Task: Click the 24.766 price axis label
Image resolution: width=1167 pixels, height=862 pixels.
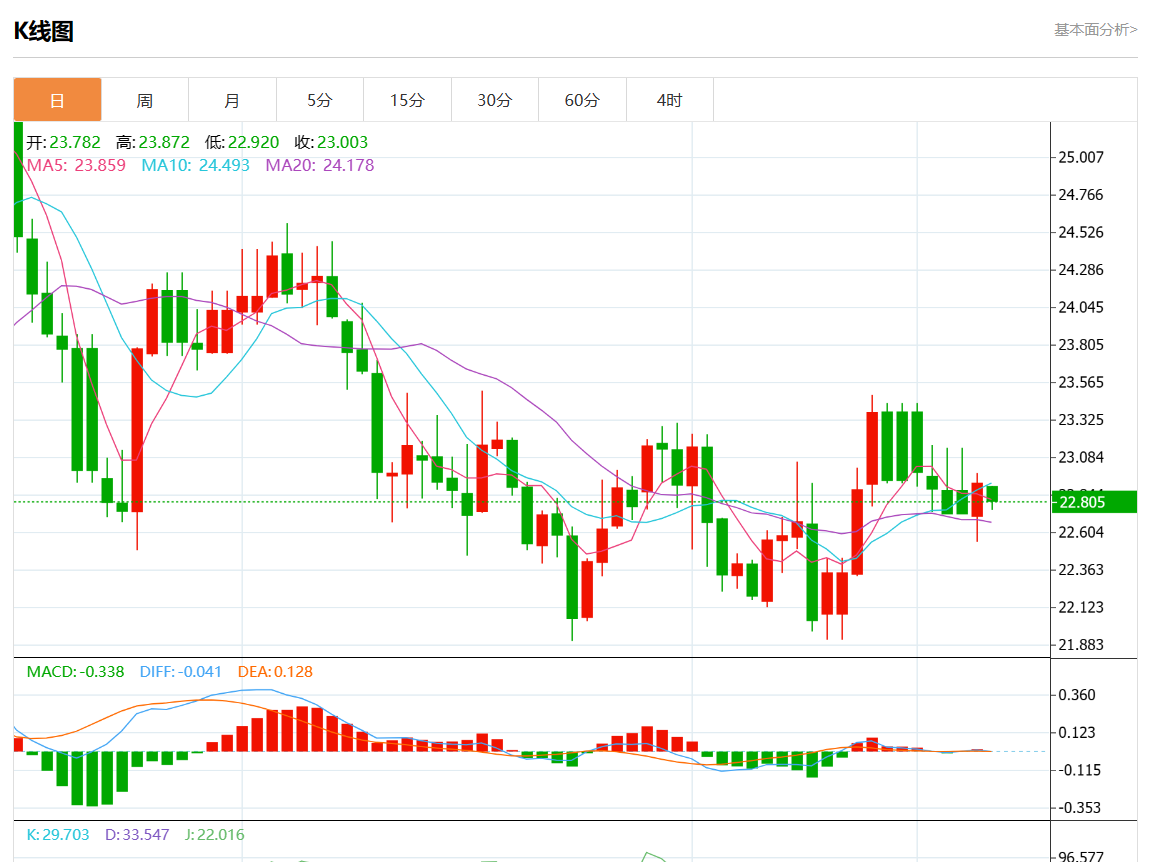Action: pos(1081,195)
